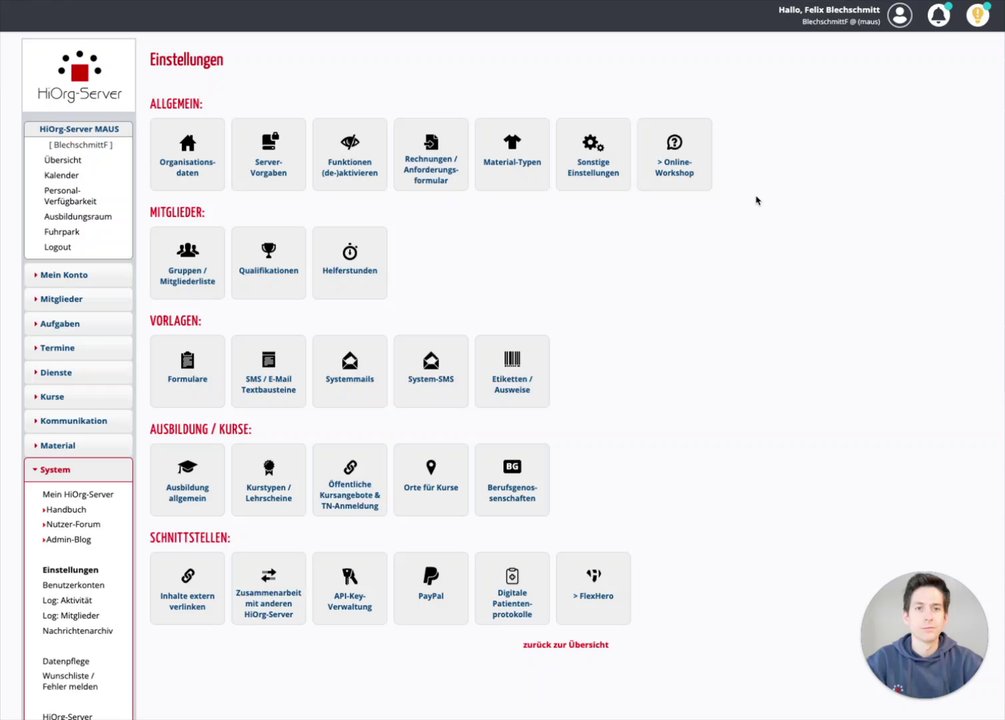Open the Online-Workshop tile
Image resolution: width=1005 pixels, height=720 pixels.
coord(674,155)
